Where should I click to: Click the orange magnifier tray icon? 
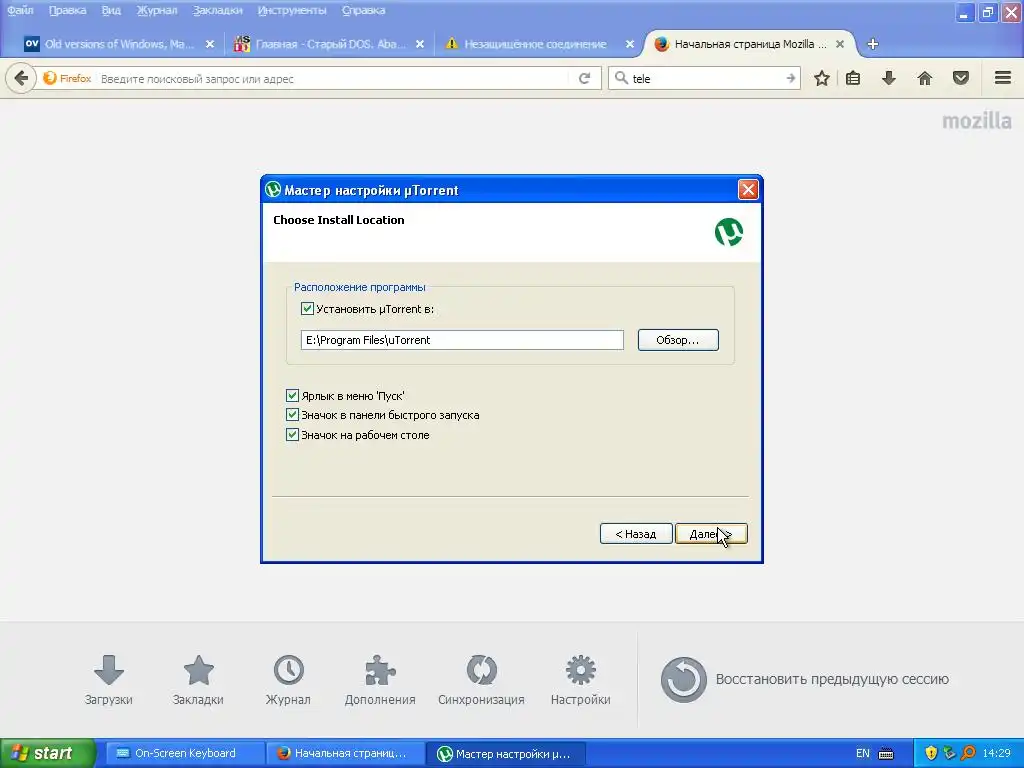pos(968,754)
